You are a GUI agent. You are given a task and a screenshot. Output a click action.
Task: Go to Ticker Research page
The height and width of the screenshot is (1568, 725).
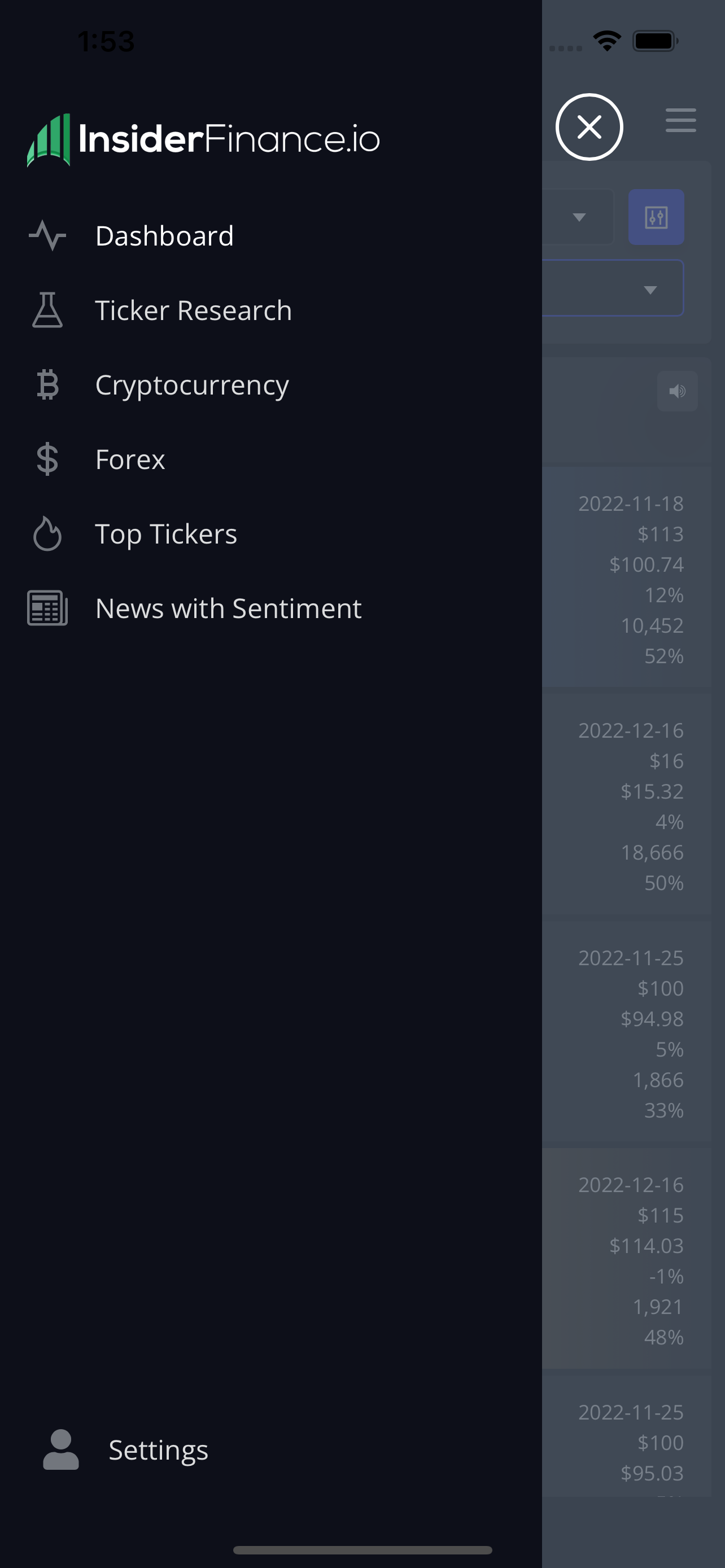coord(194,310)
